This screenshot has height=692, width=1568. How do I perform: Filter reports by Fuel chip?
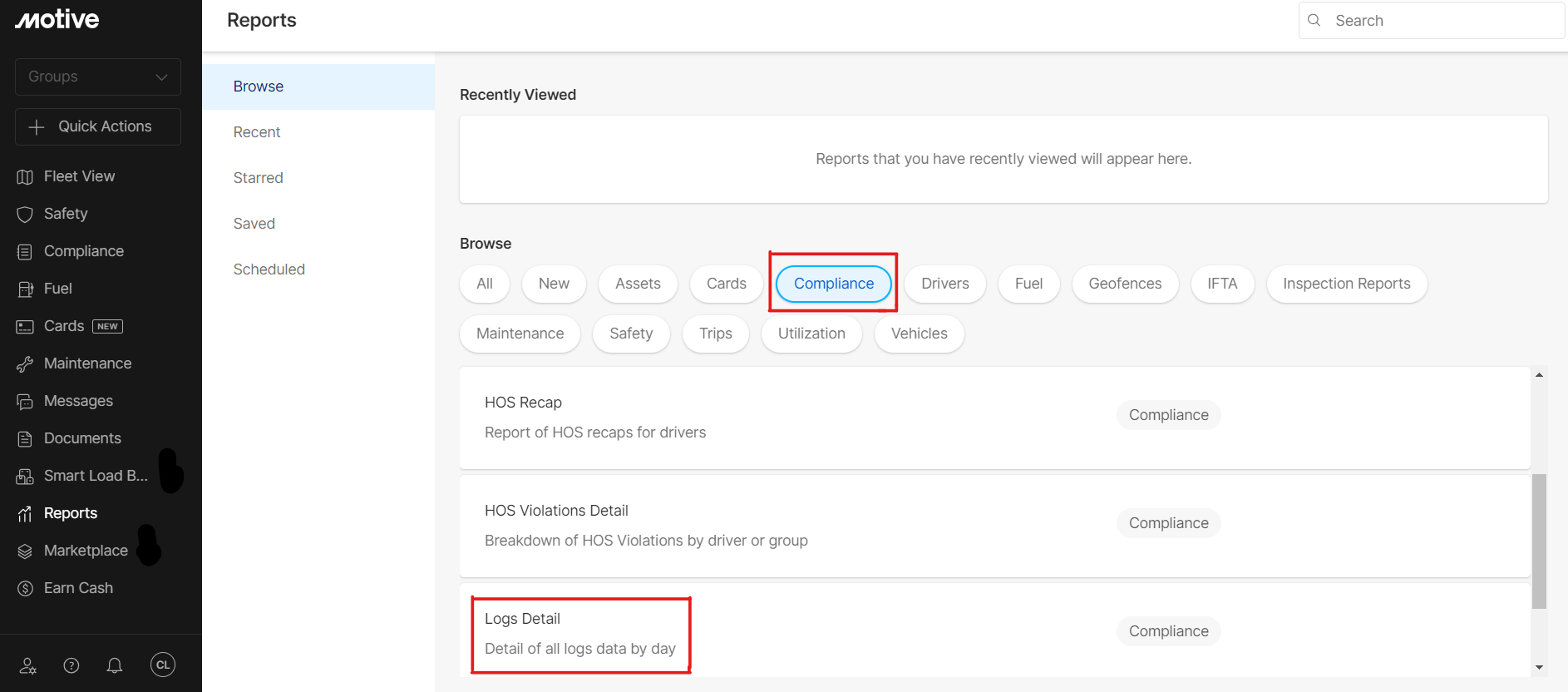[1028, 284]
